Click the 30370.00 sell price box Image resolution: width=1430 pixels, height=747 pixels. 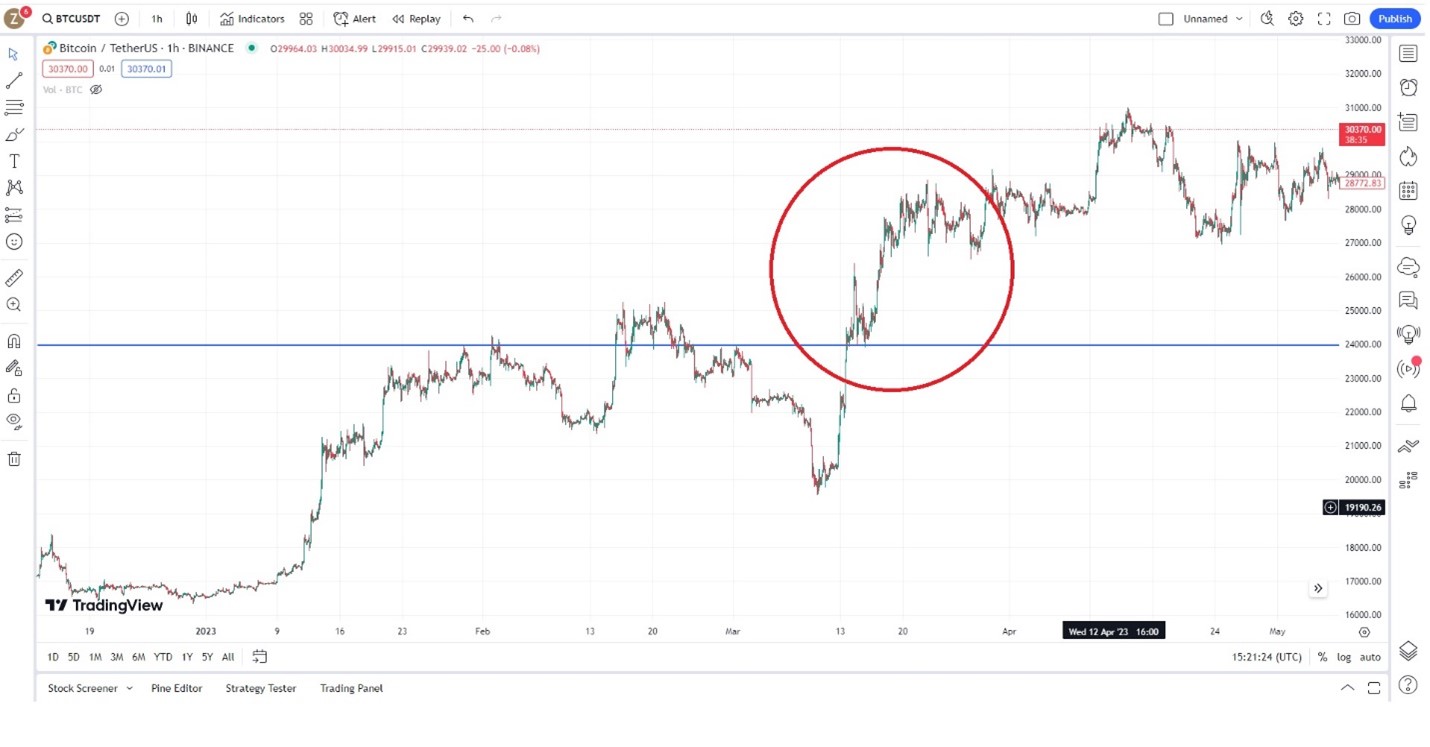click(67, 69)
